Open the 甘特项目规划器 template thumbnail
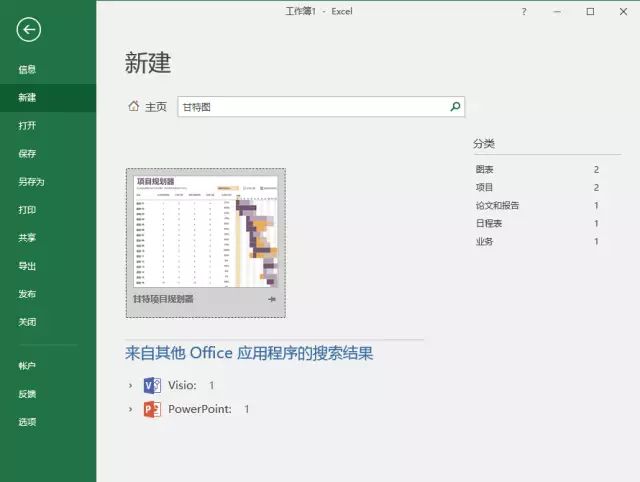The image size is (640, 482). tap(206, 231)
